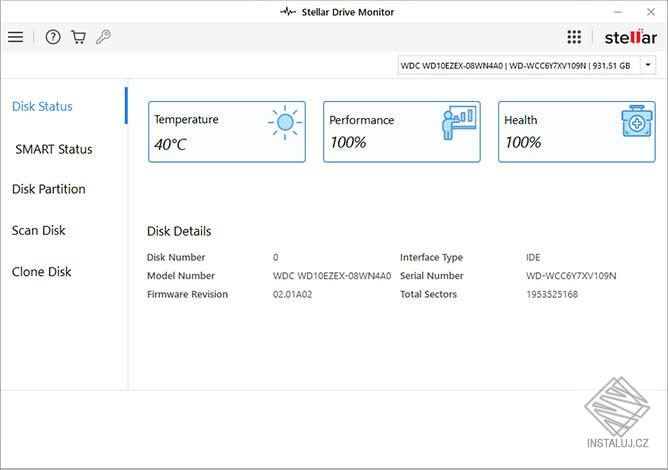The image size is (668, 470).
Task: Open the Clone Disk section
Action: click(x=41, y=272)
